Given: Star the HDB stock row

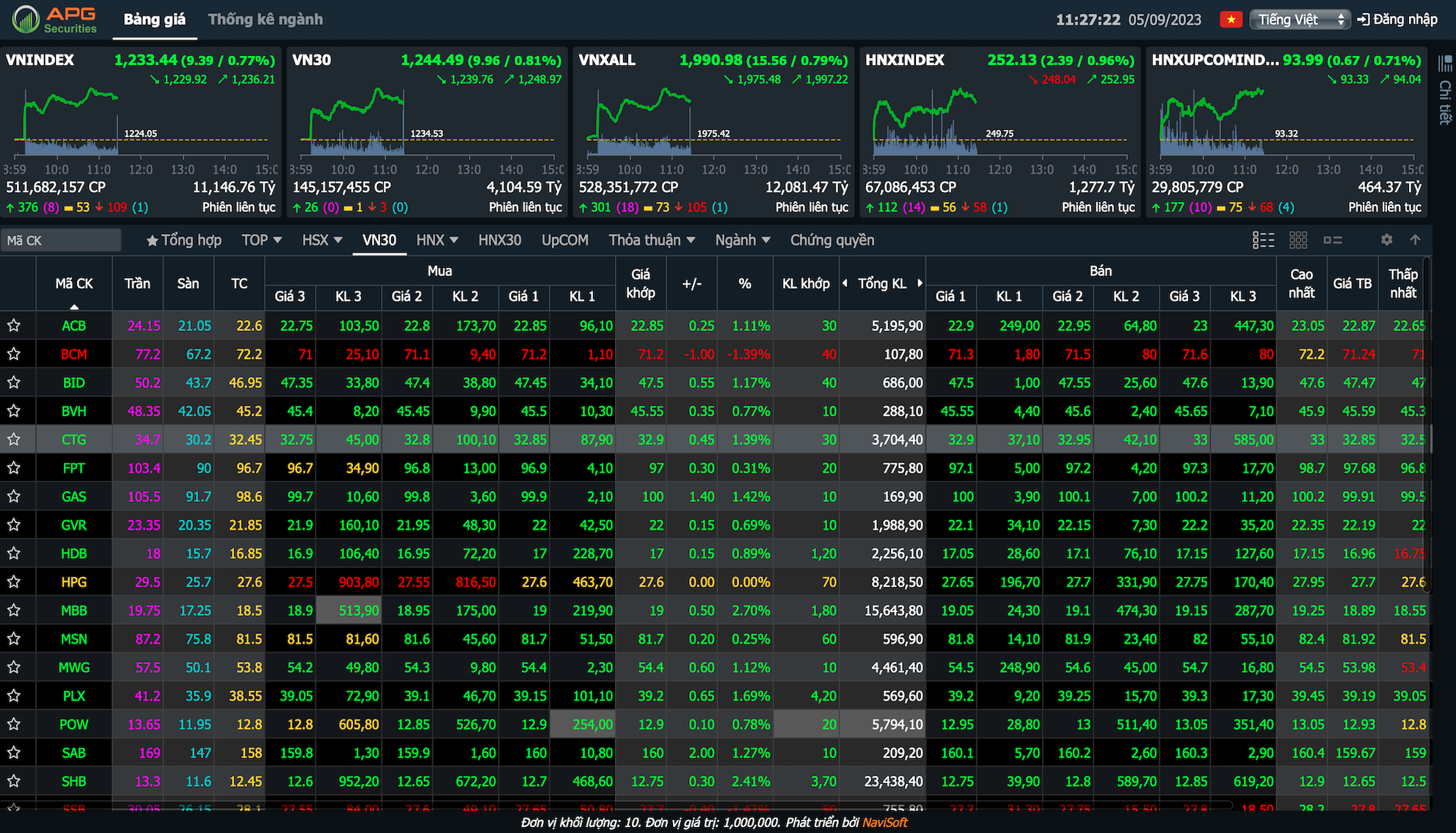Looking at the screenshot, I should click(13, 553).
